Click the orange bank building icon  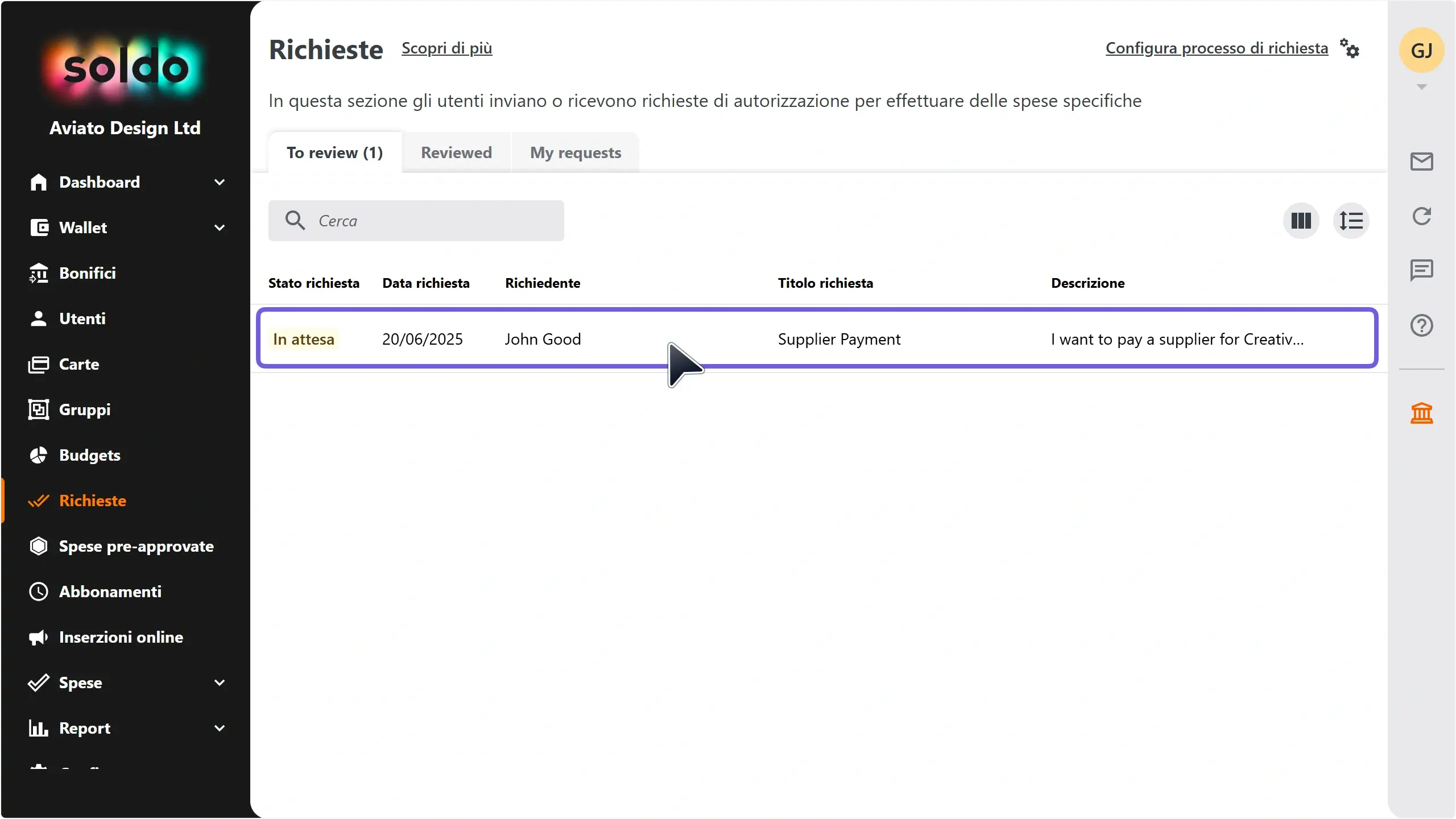[1421, 413]
